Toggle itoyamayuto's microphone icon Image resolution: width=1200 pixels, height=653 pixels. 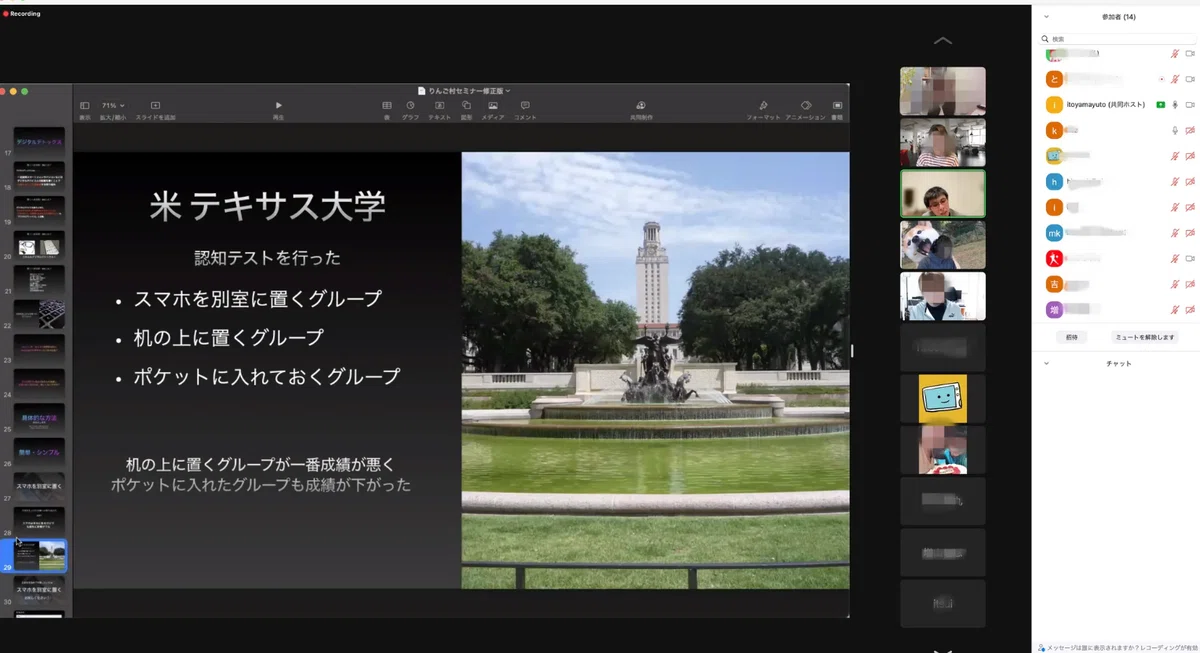click(x=1175, y=104)
